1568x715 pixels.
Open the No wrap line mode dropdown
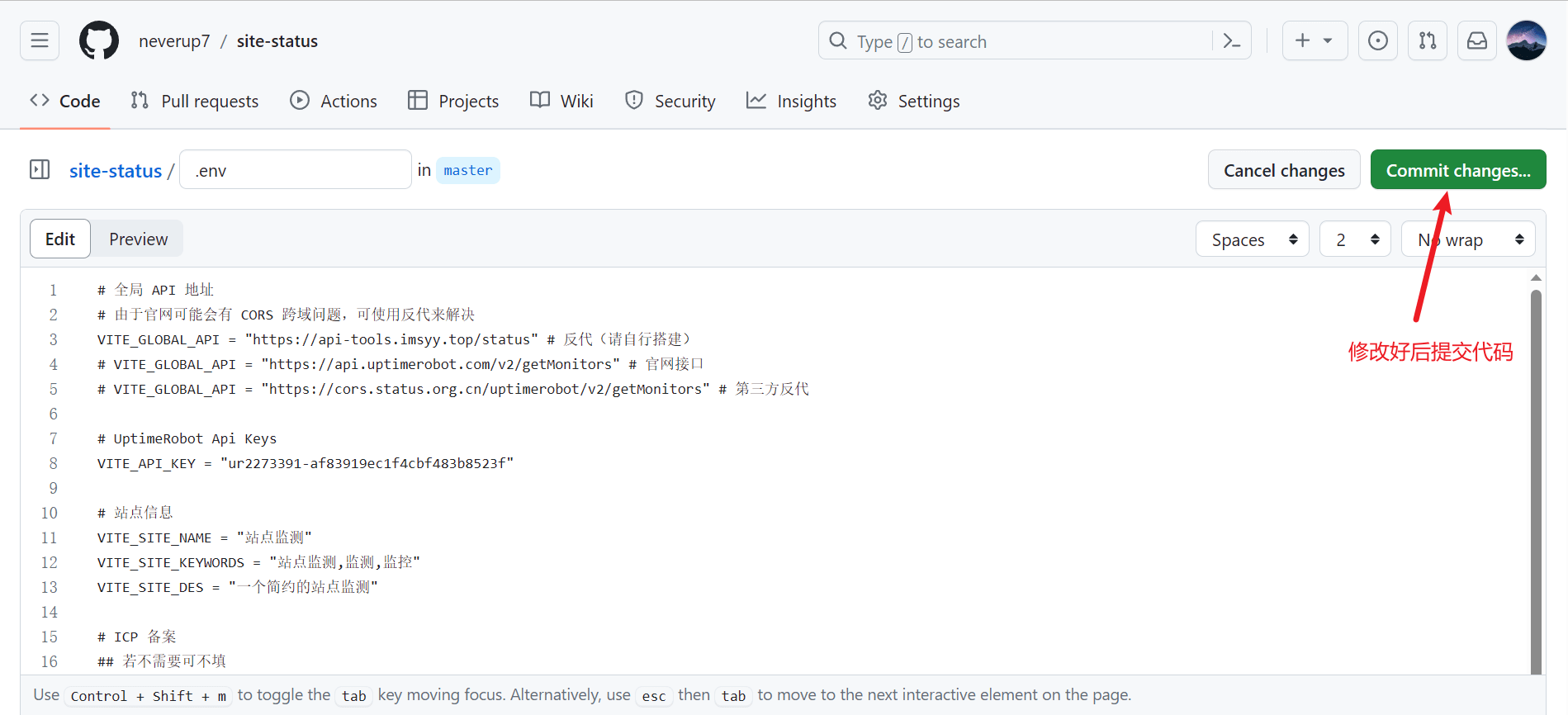click(1468, 239)
